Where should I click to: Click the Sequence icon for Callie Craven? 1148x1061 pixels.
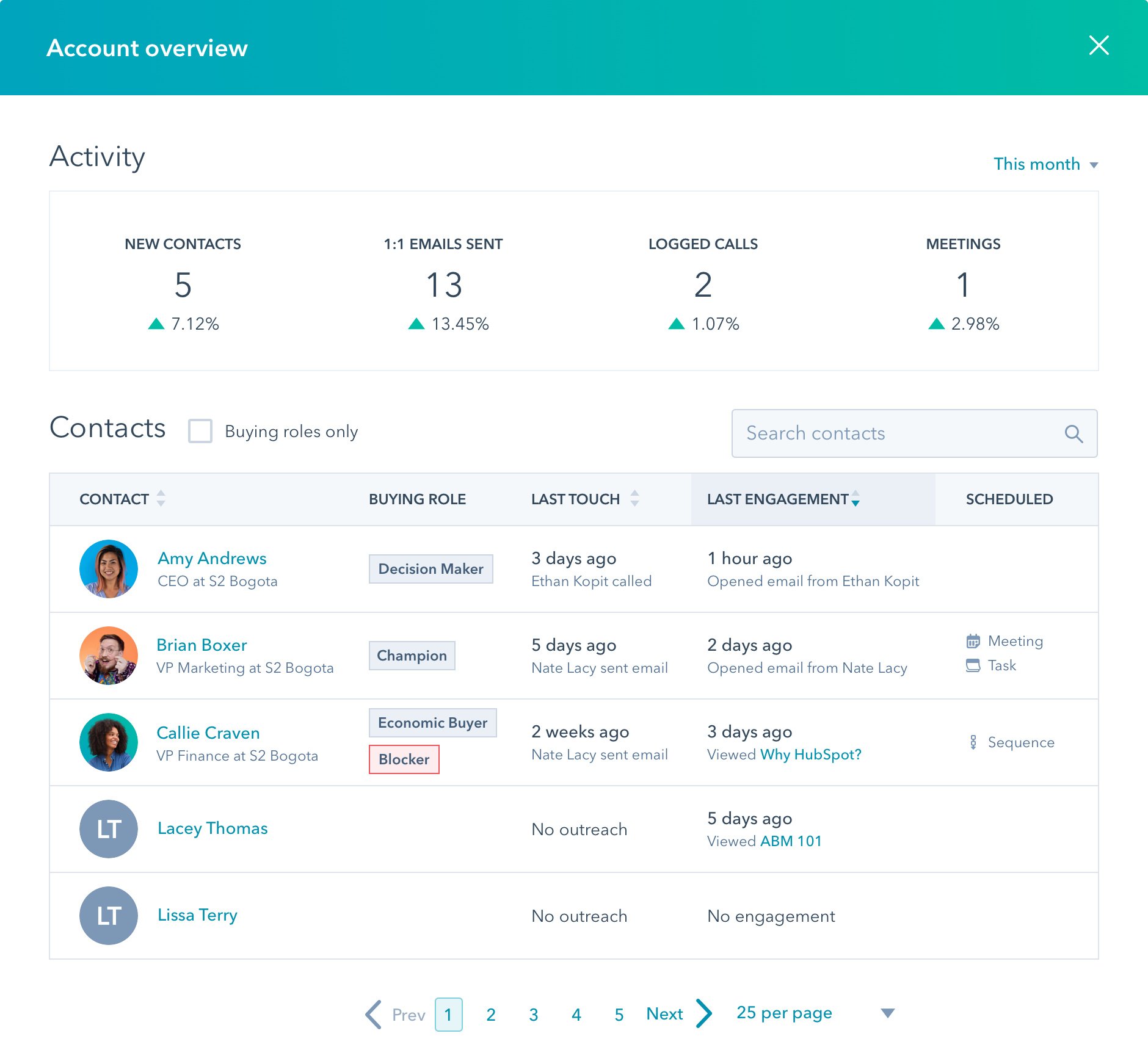click(x=973, y=742)
